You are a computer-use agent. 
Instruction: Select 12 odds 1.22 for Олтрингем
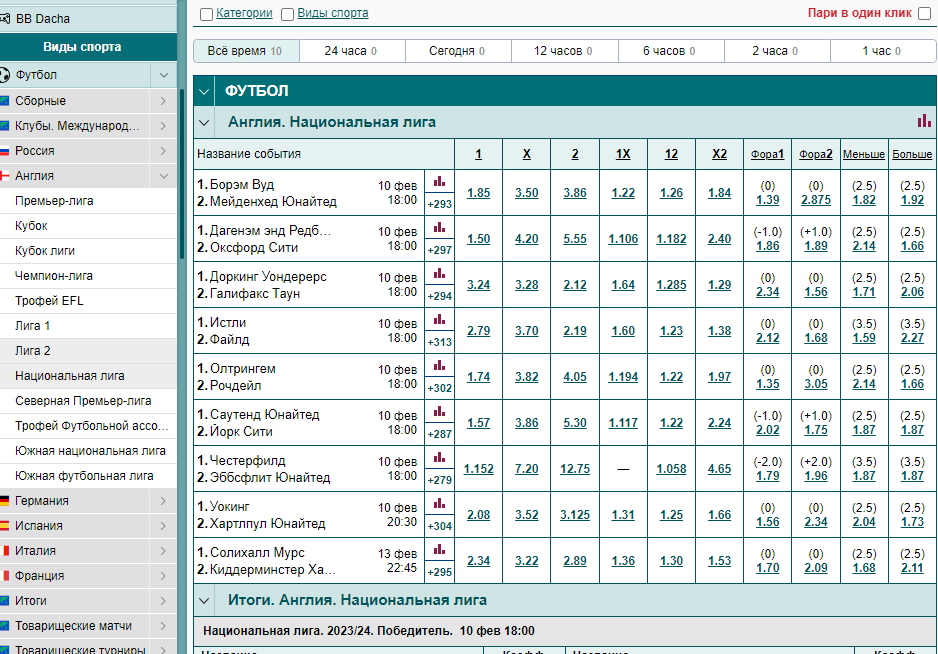click(671, 377)
